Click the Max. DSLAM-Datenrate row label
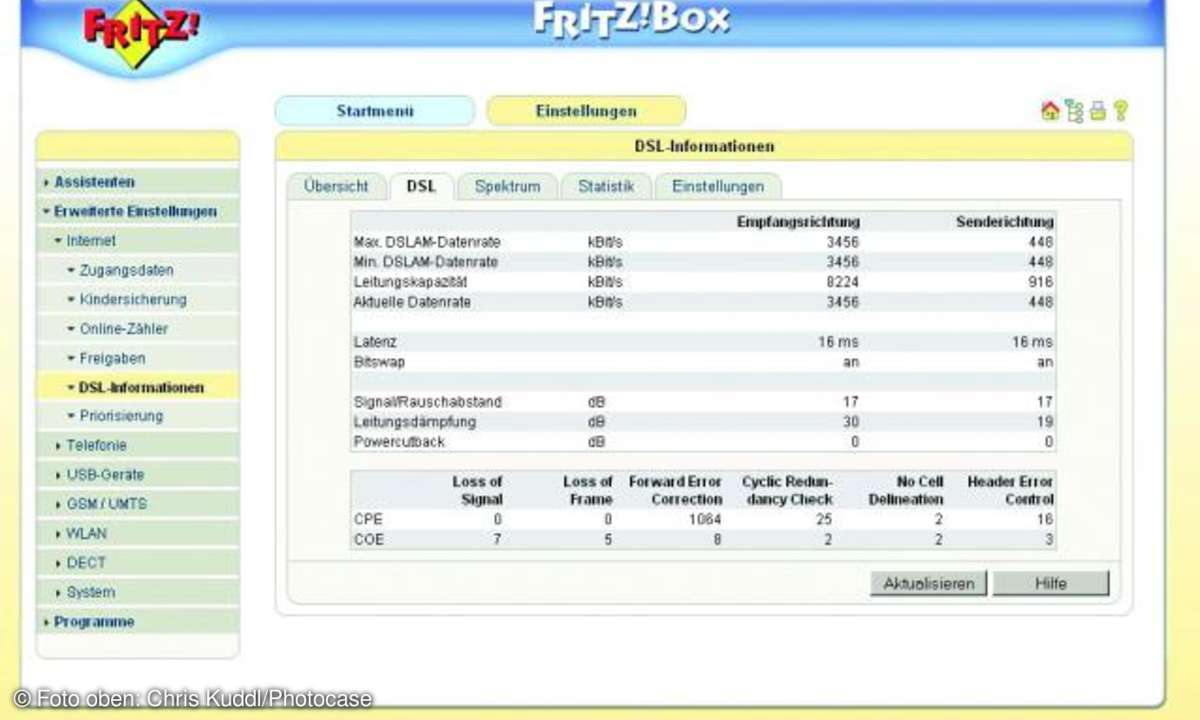Image resolution: width=1200 pixels, height=720 pixels. (x=427, y=242)
